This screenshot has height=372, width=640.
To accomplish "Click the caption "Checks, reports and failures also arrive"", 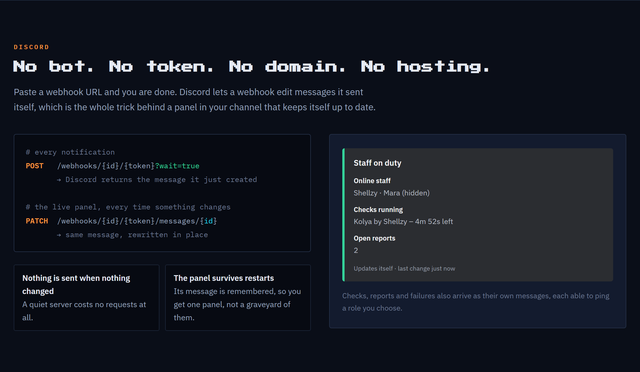I will click(476, 302).
